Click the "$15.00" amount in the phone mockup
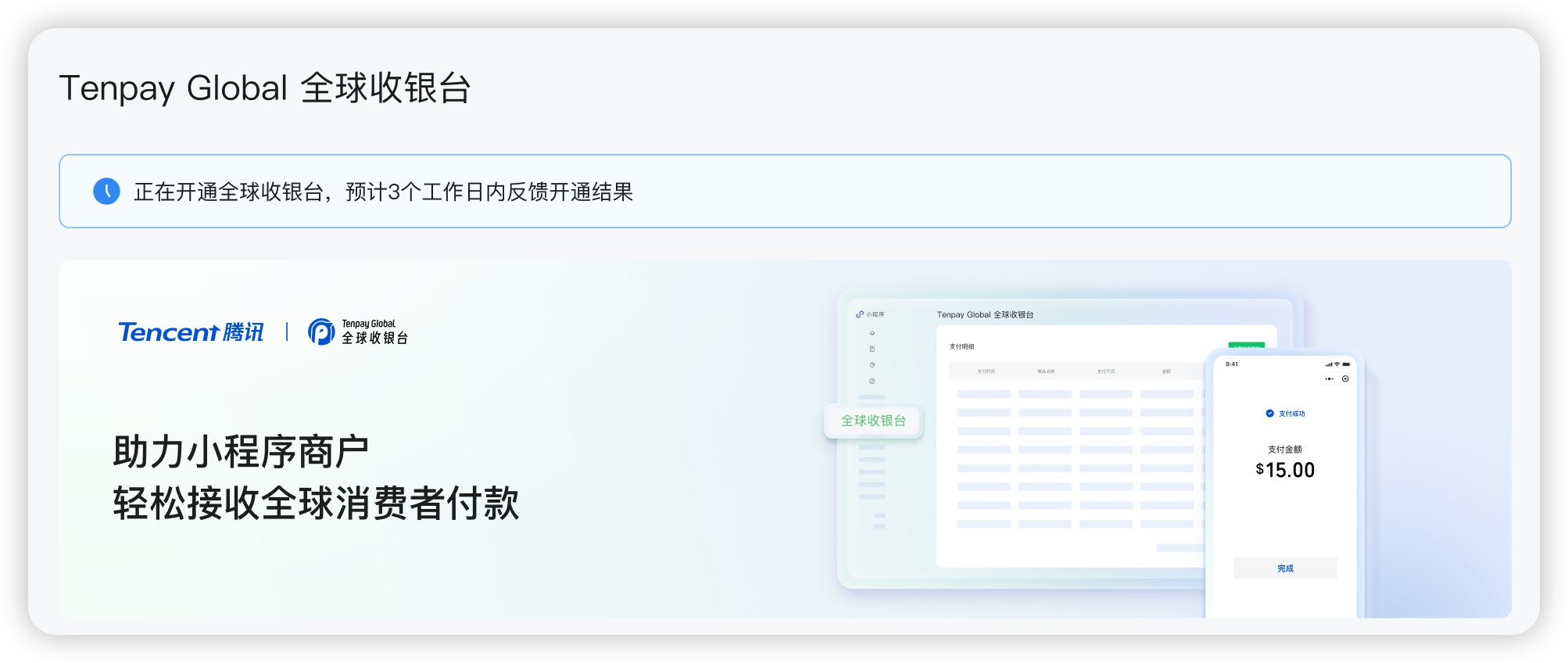This screenshot has width=1568, height=663. pyautogui.click(x=1285, y=470)
